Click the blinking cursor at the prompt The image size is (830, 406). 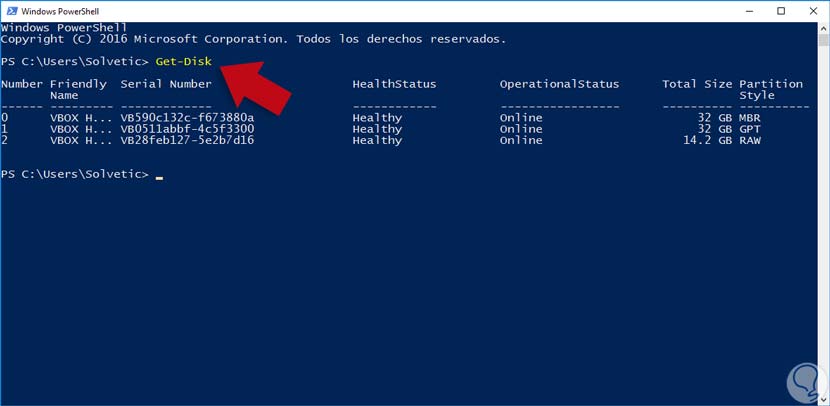pos(159,177)
